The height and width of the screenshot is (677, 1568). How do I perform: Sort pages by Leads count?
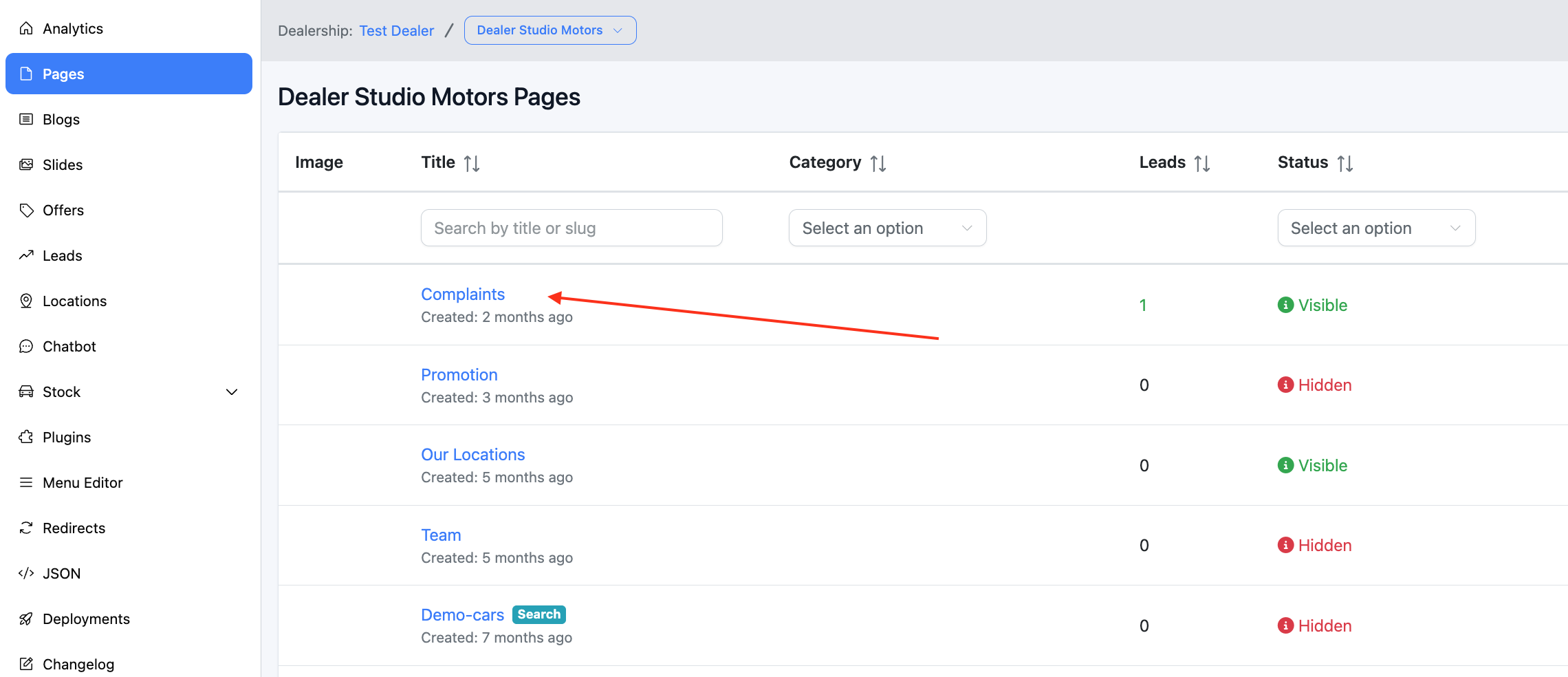point(1201,163)
